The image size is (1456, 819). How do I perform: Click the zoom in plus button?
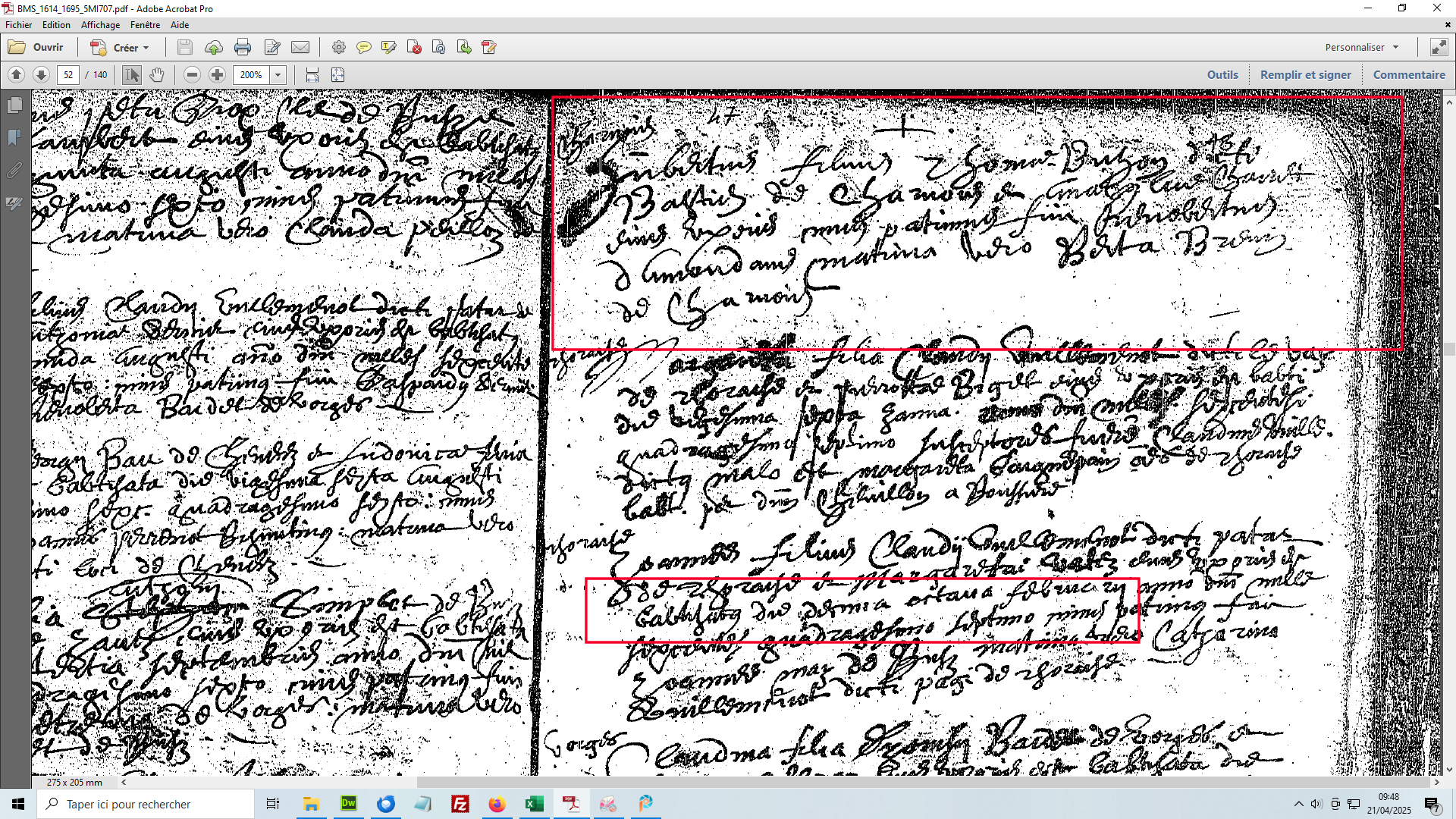(217, 75)
